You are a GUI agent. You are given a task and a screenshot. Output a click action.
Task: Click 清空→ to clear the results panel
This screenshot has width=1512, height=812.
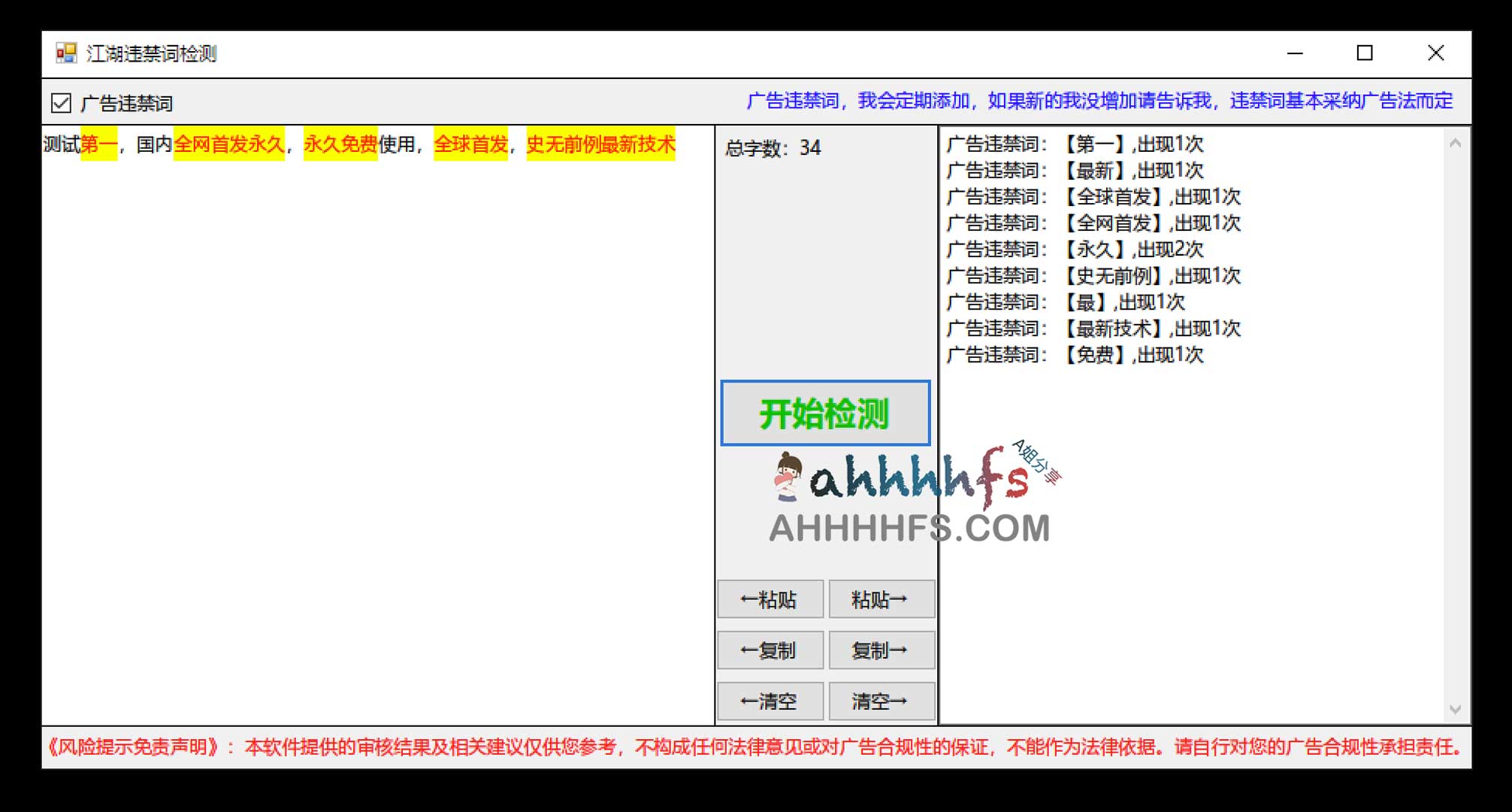(x=881, y=701)
